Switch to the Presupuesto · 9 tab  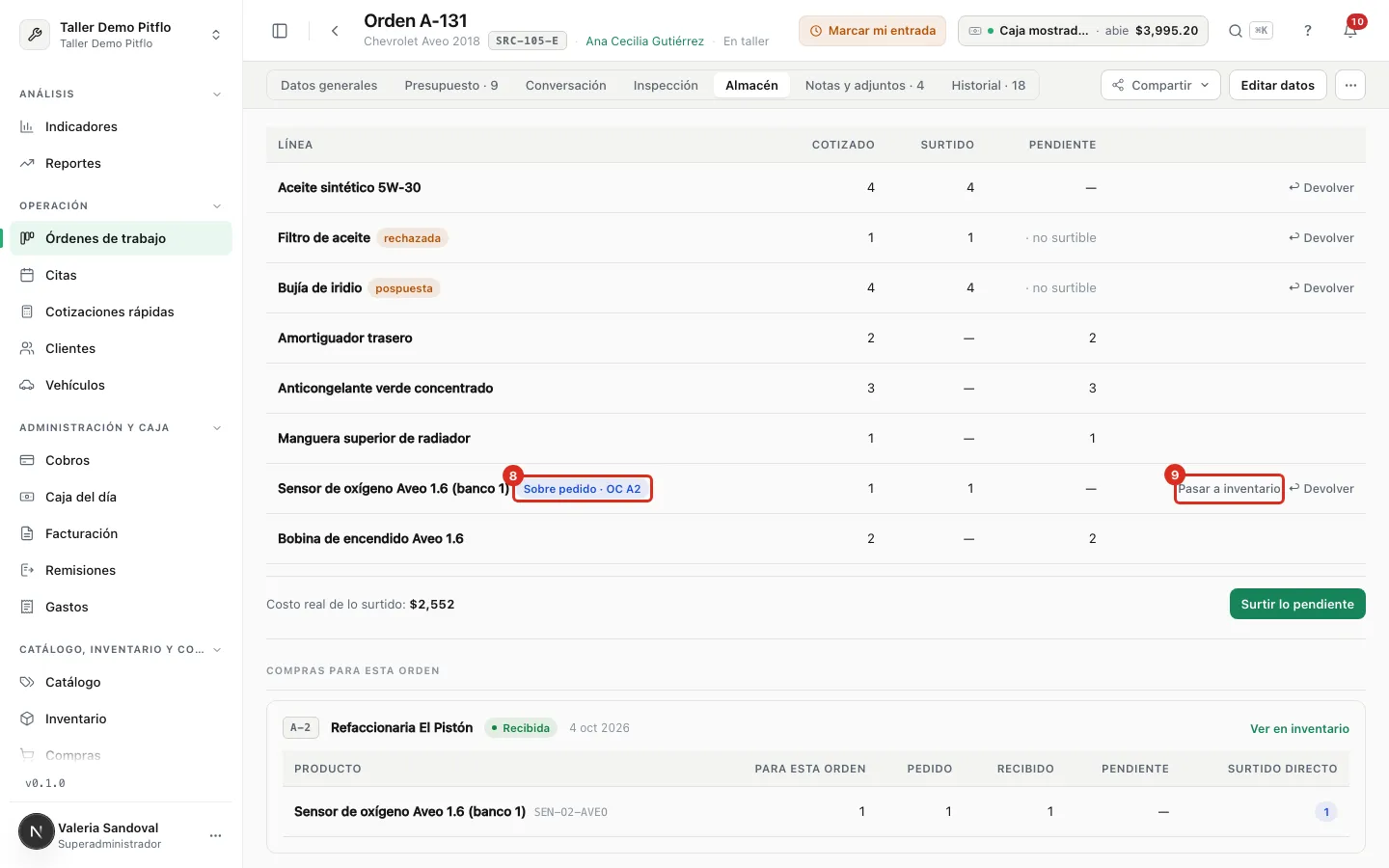click(451, 85)
